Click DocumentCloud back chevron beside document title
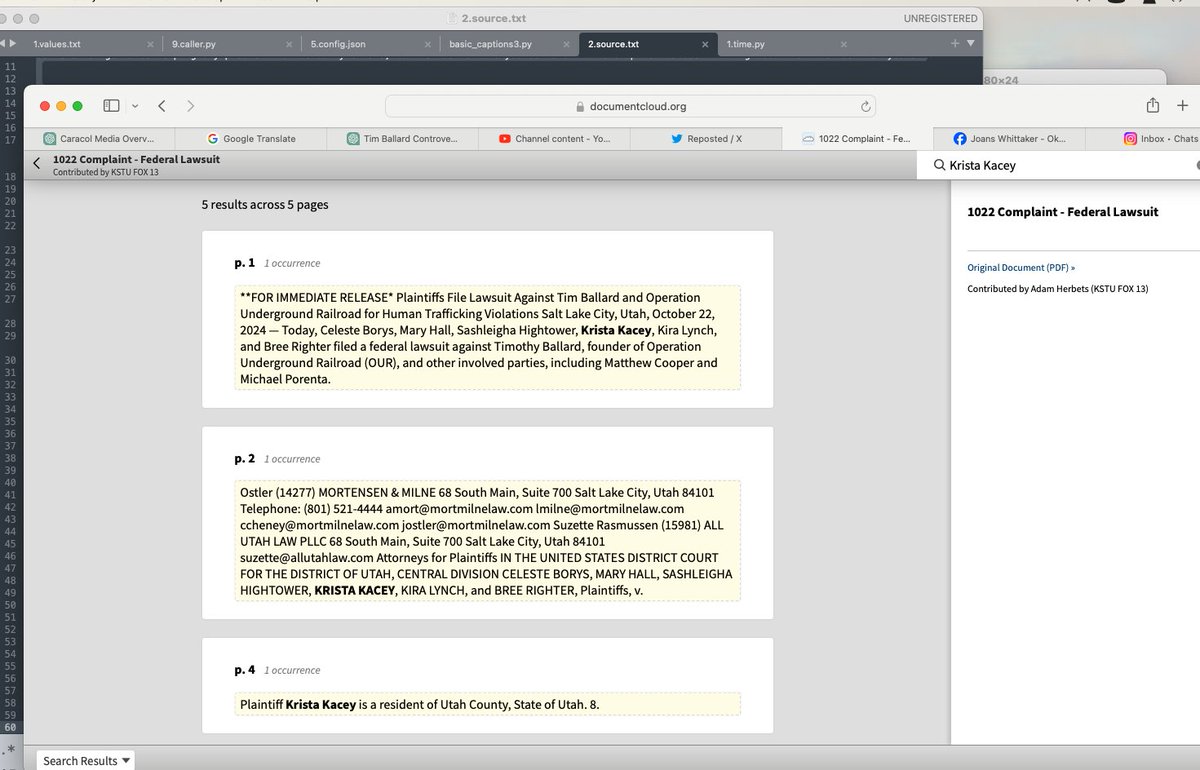1200x770 pixels. click(x=37, y=164)
